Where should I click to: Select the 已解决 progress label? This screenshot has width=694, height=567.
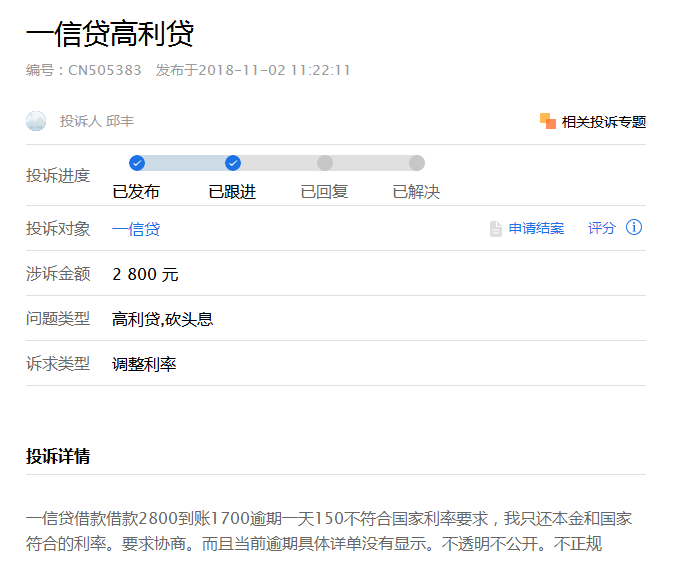tap(416, 192)
